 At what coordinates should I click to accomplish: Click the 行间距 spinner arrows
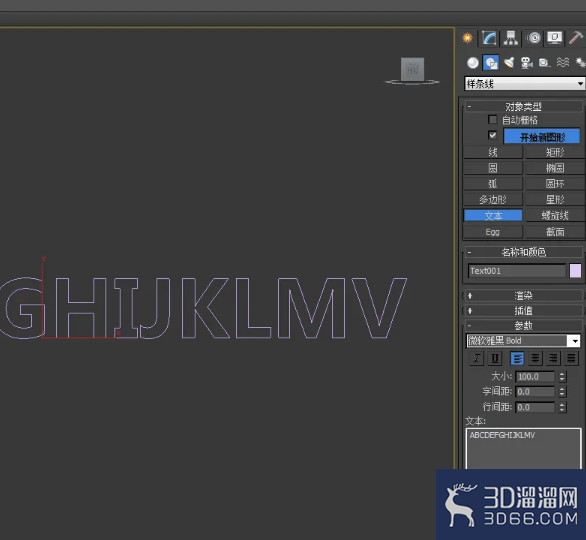pos(562,407)
